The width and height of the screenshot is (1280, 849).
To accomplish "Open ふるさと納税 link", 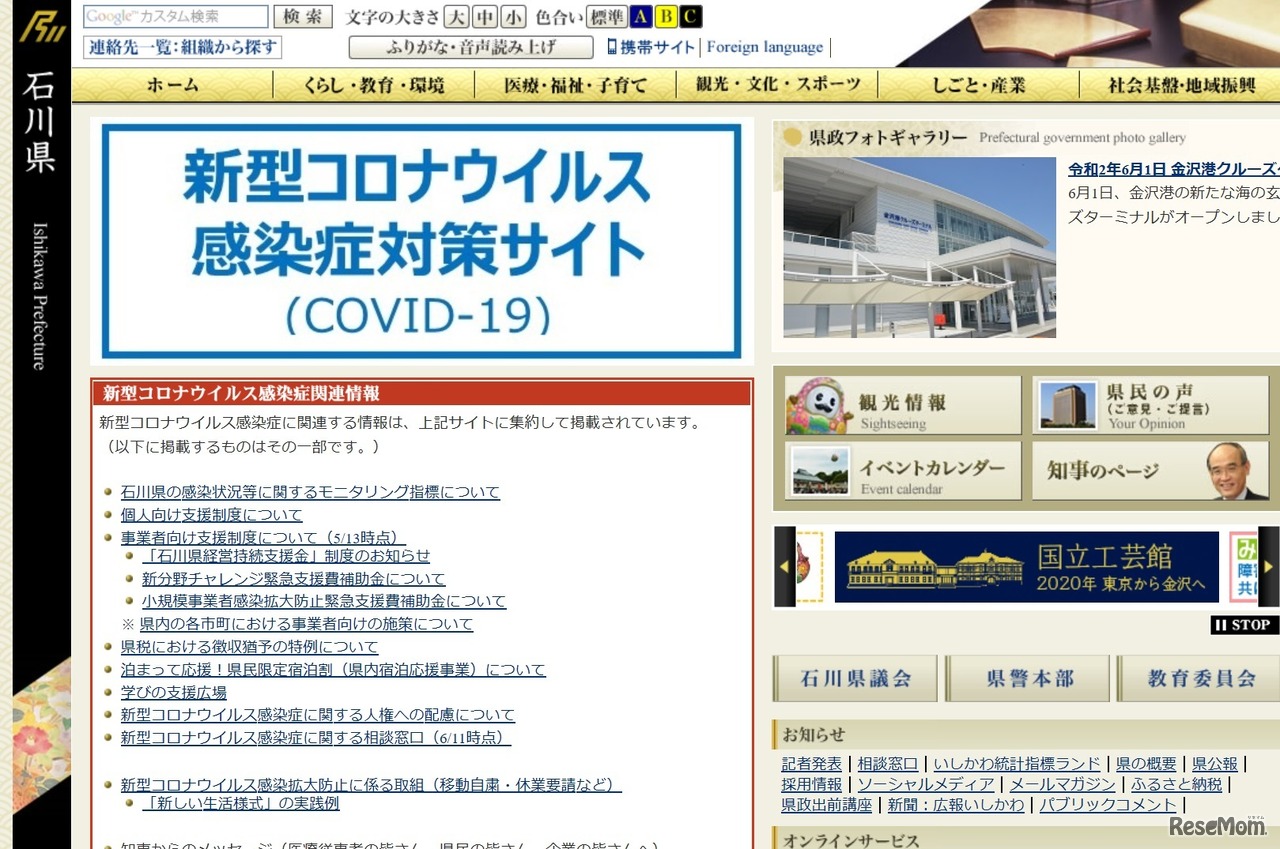I will [x=1176, y=785].
